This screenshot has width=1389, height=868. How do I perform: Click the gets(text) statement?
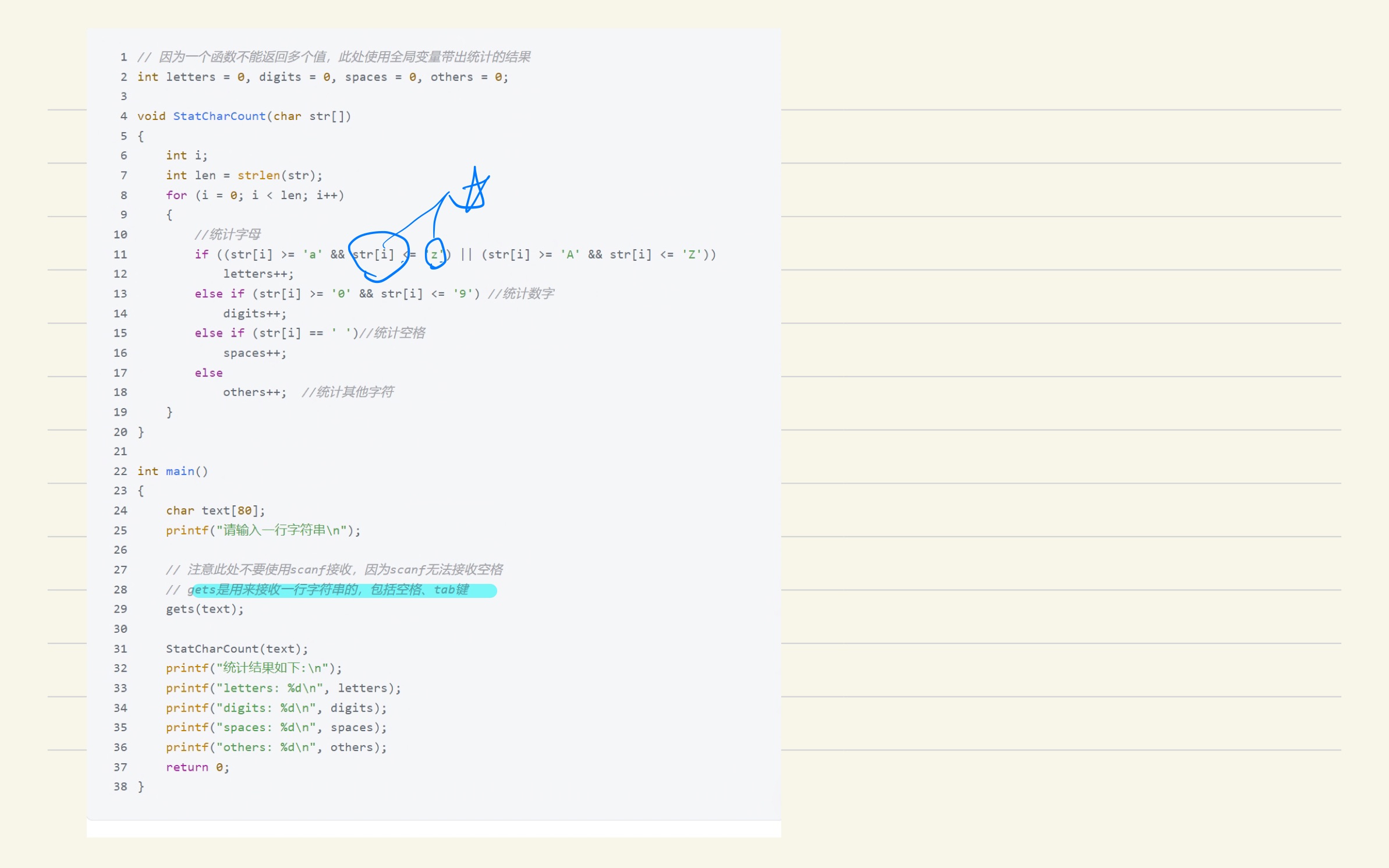204,609
